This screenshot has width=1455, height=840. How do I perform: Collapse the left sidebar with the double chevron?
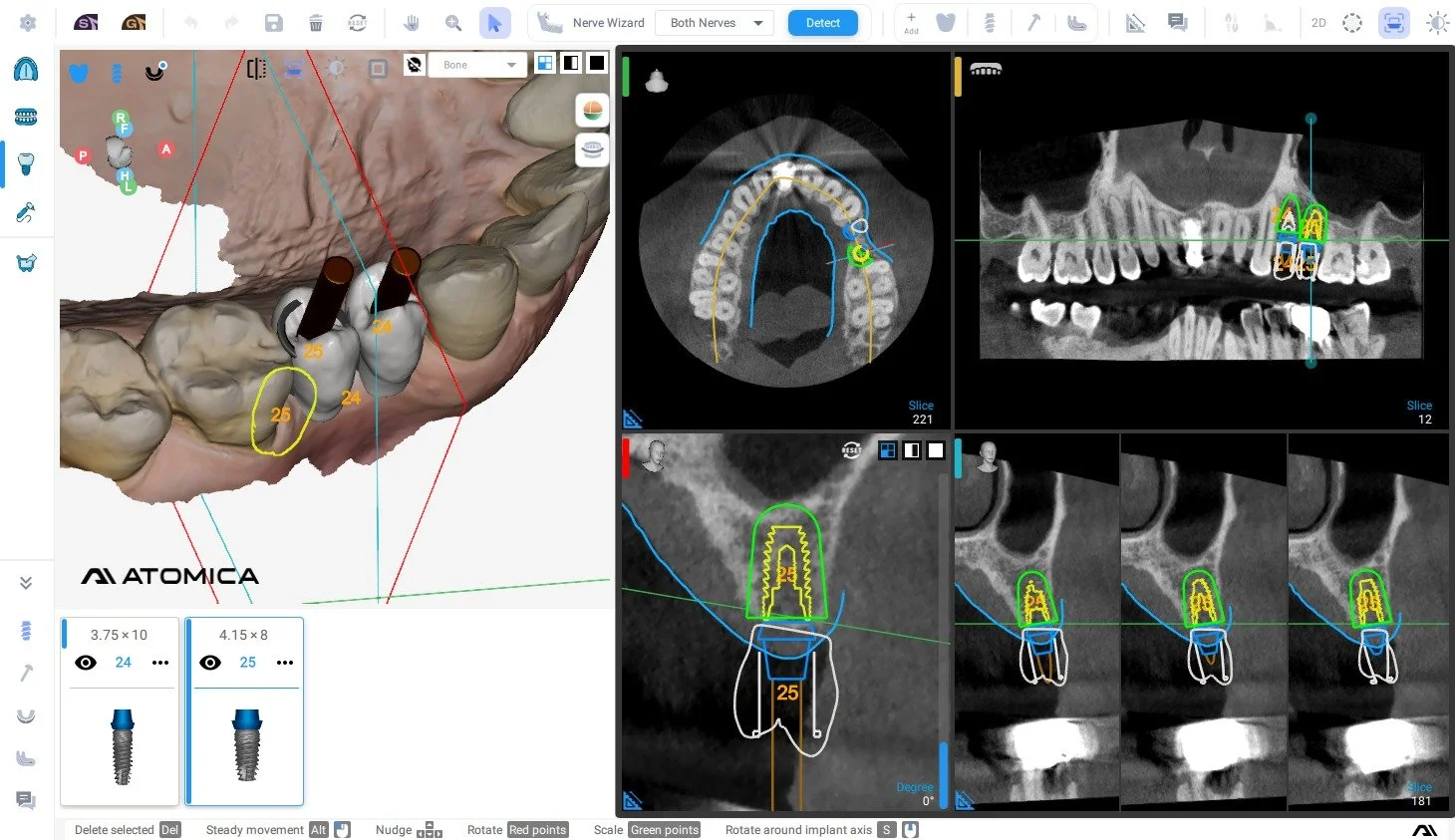coord(26,582)
